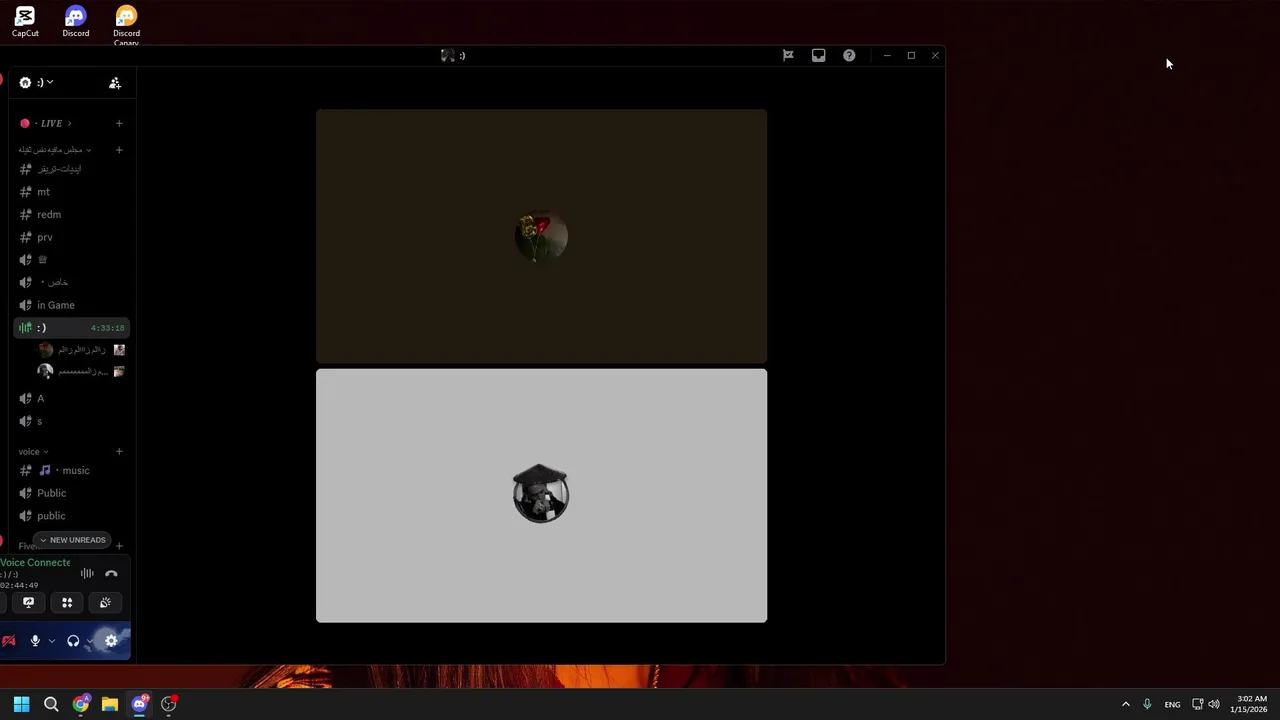Screen dimensions: 1280x720
Task: Select the active :) voice channel row
Action: tap(70, 328)
